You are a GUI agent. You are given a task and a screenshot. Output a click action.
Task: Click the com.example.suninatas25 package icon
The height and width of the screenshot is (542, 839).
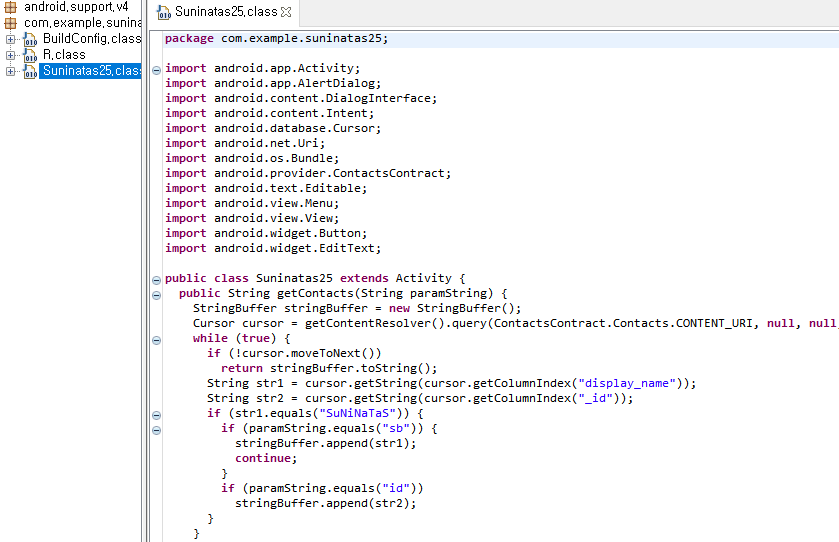[x=10, y=23]
